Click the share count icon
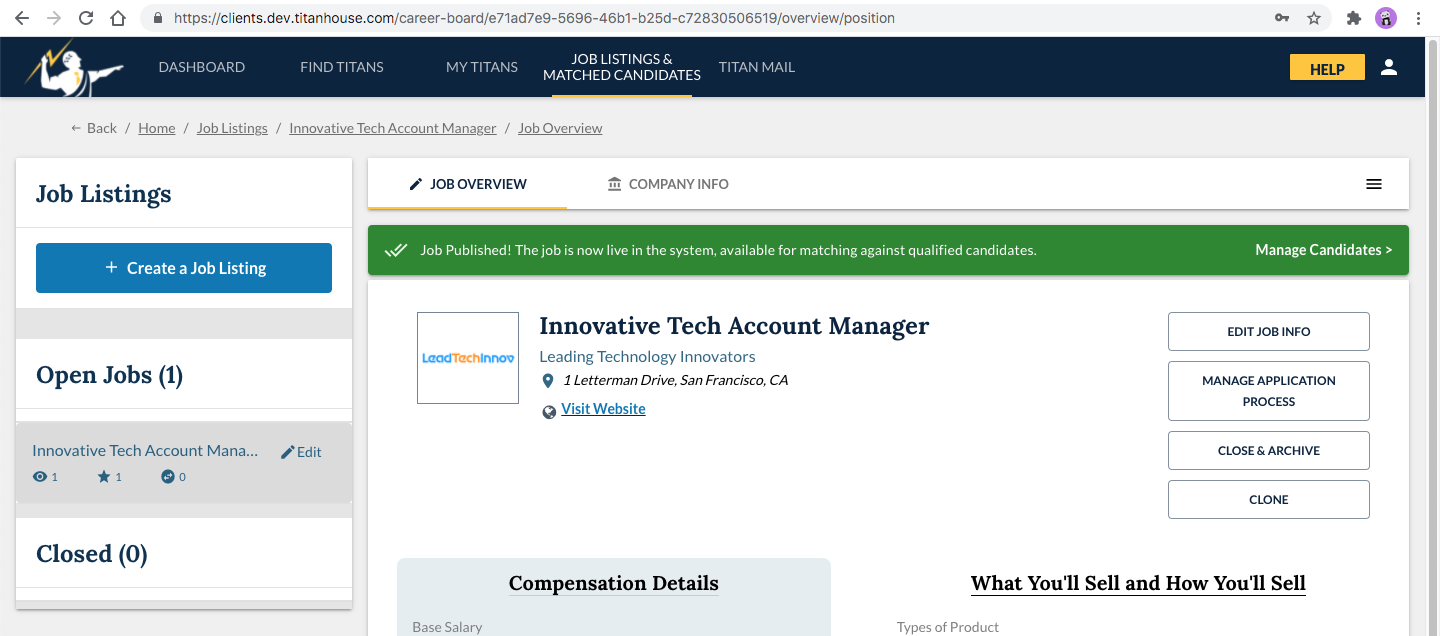This screenshot has height=636, width=1440. pos(168,477)
